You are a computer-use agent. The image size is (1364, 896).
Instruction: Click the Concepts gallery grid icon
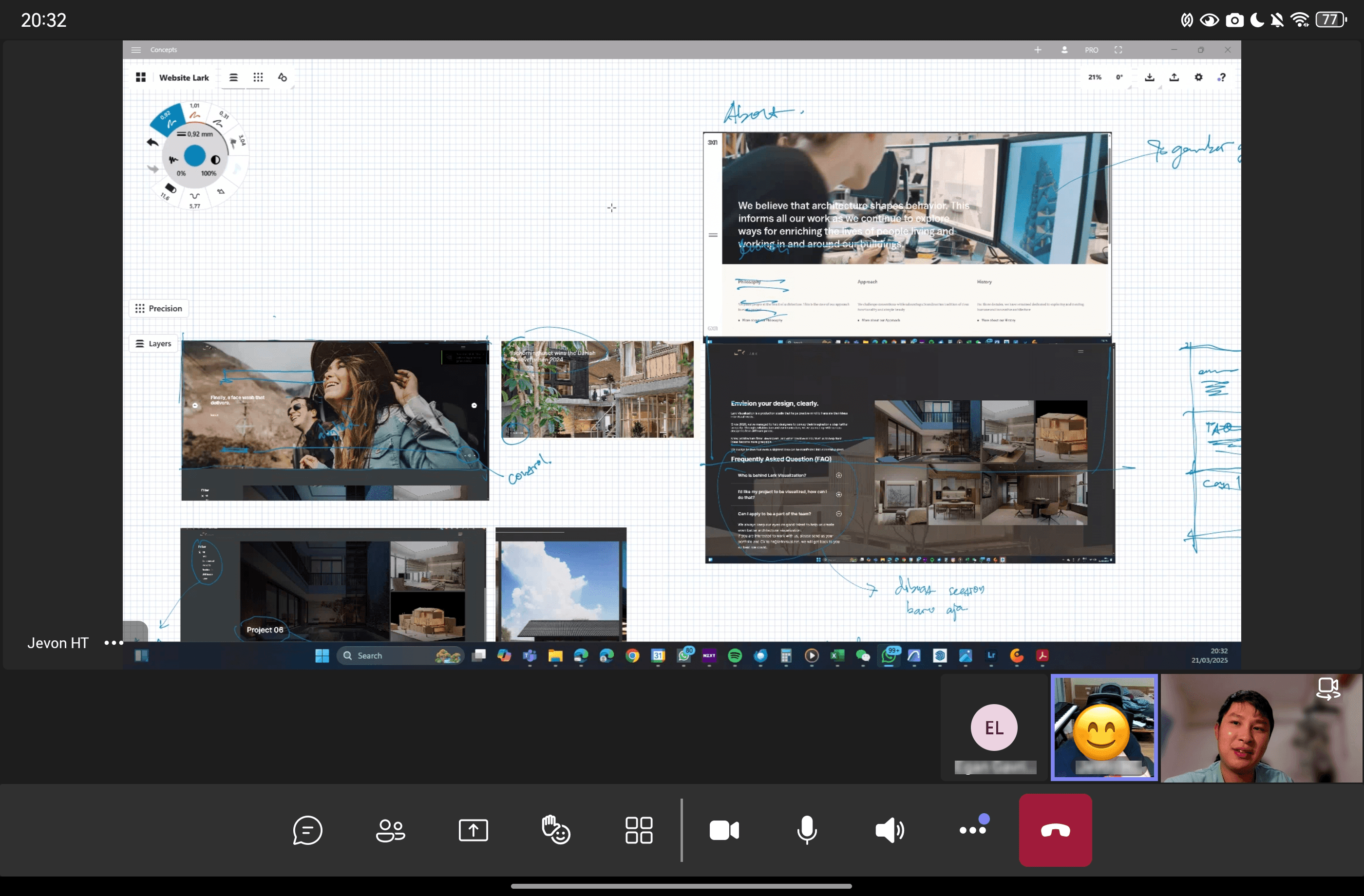(x=140, y=77)
